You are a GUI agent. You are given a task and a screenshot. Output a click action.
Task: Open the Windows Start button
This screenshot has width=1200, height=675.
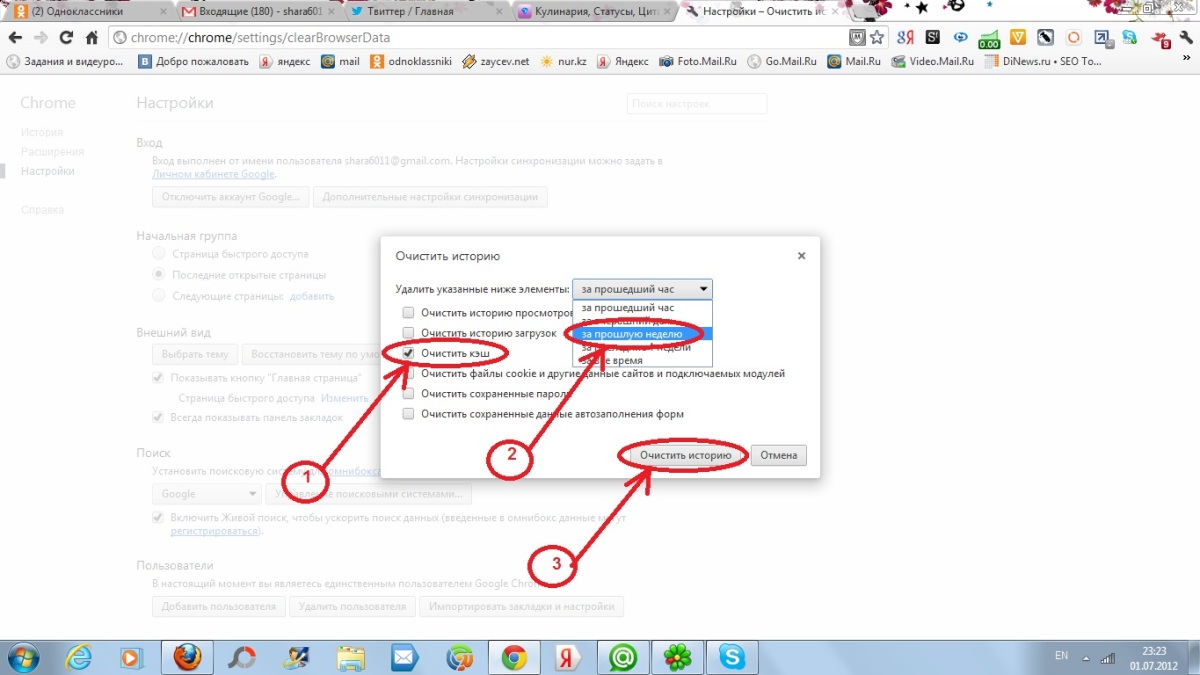pos(22,657)
